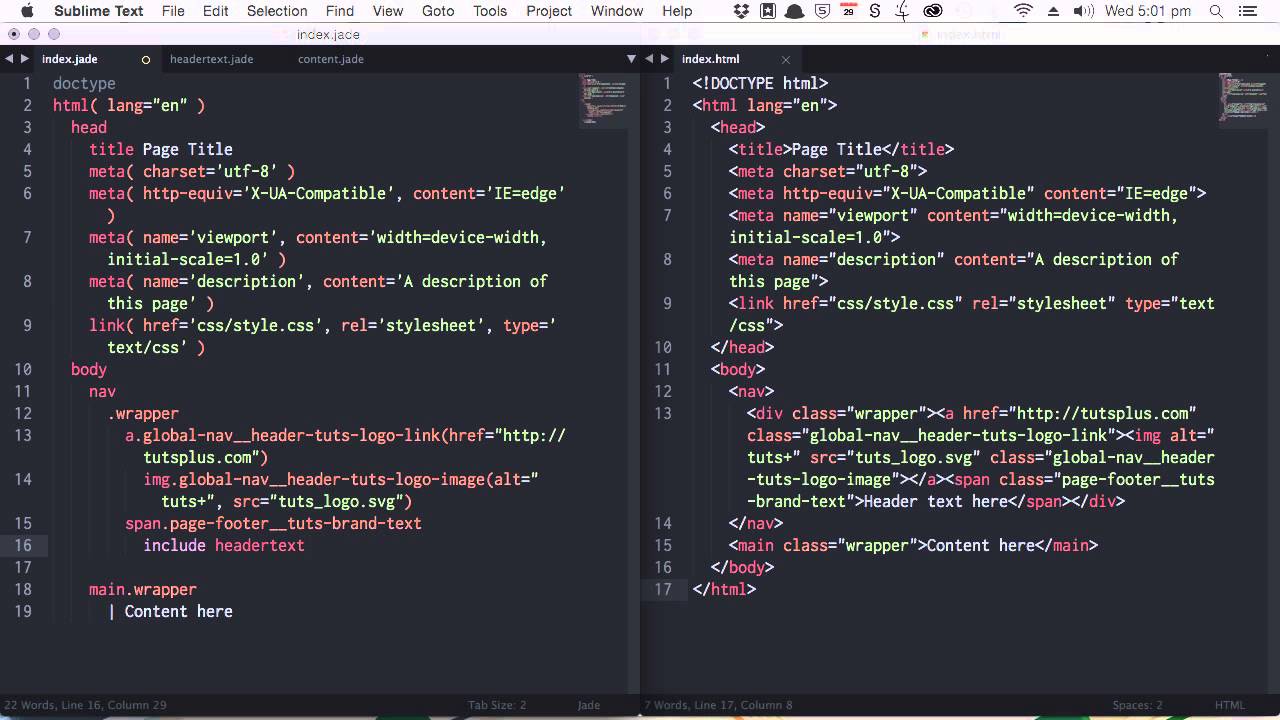Switch to the content.jade tab
The height and width of the screenshot is (720, 1280).
(x=330, y=59)
